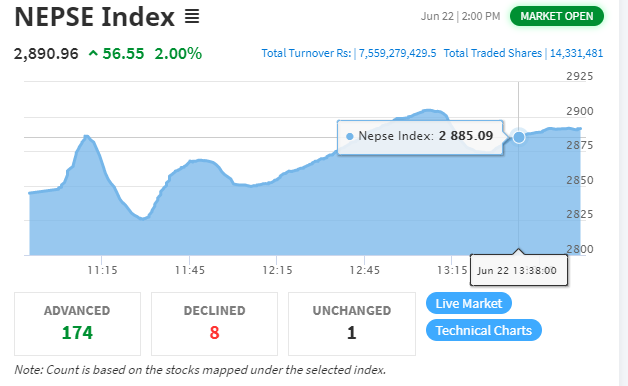The width and height of the screenshot is (628, 386).
Task: Open the index list menu icon
Action: [192, 16]
